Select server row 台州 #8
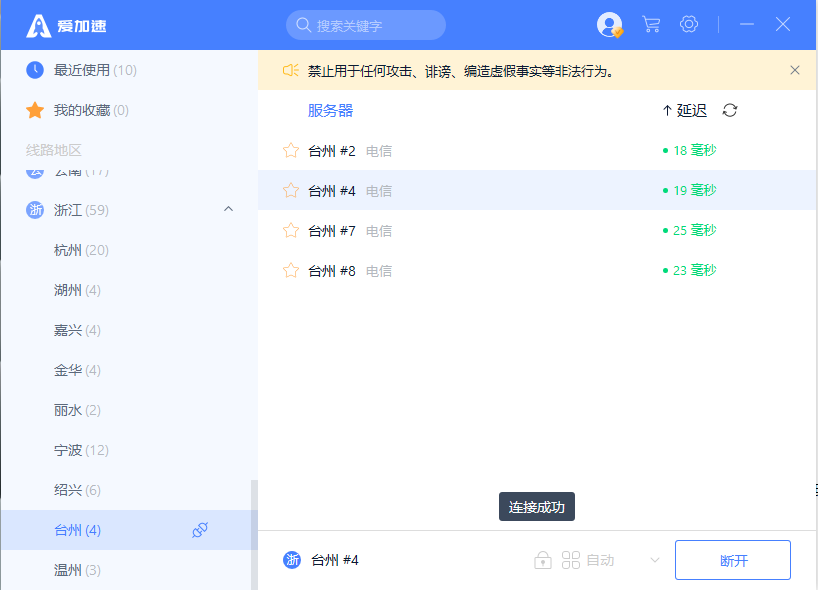The height and width of the screenshot is (590, 818). 537,270
